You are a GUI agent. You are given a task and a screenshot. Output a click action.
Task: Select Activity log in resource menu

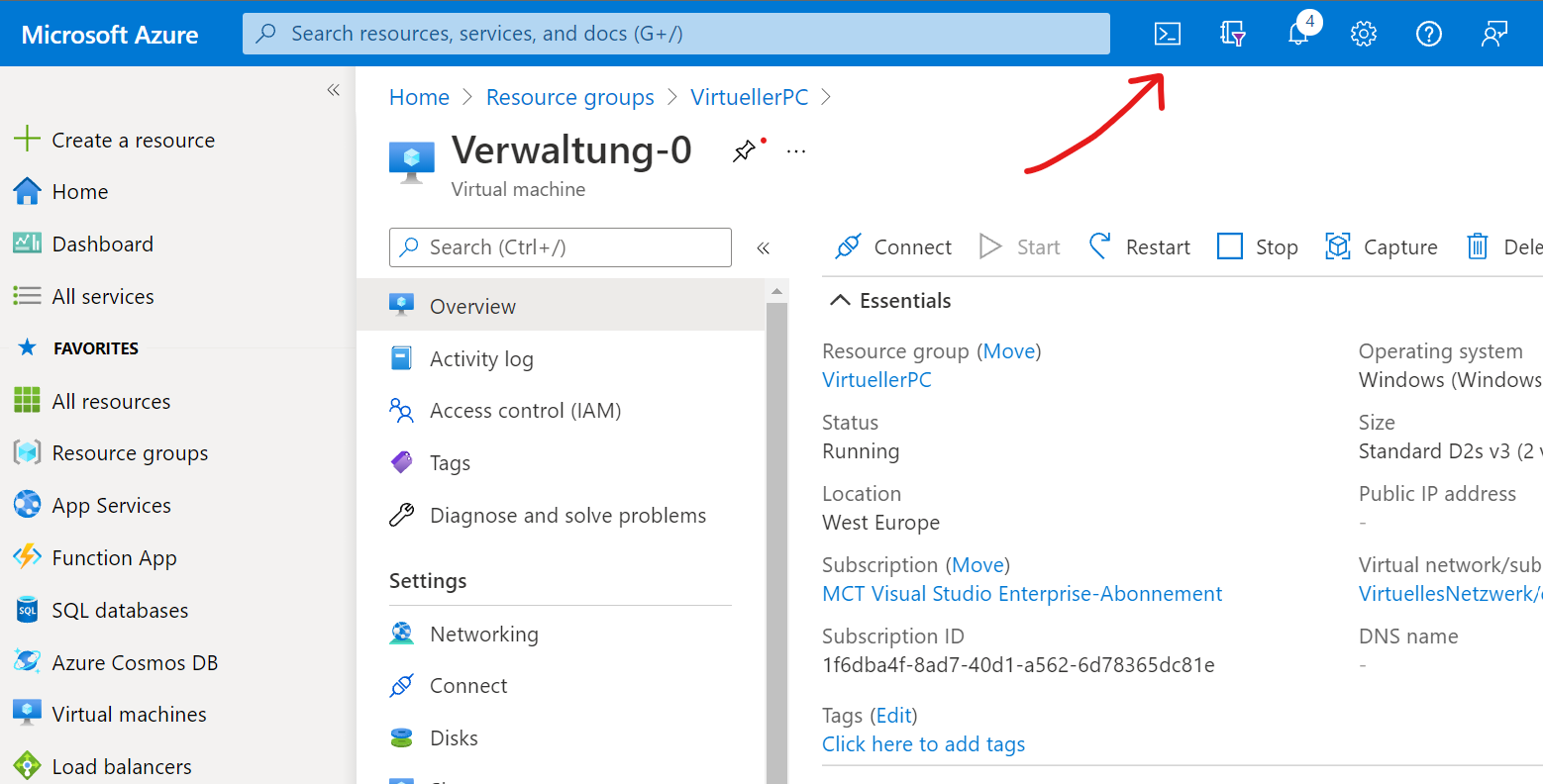[x=481, y=359]
